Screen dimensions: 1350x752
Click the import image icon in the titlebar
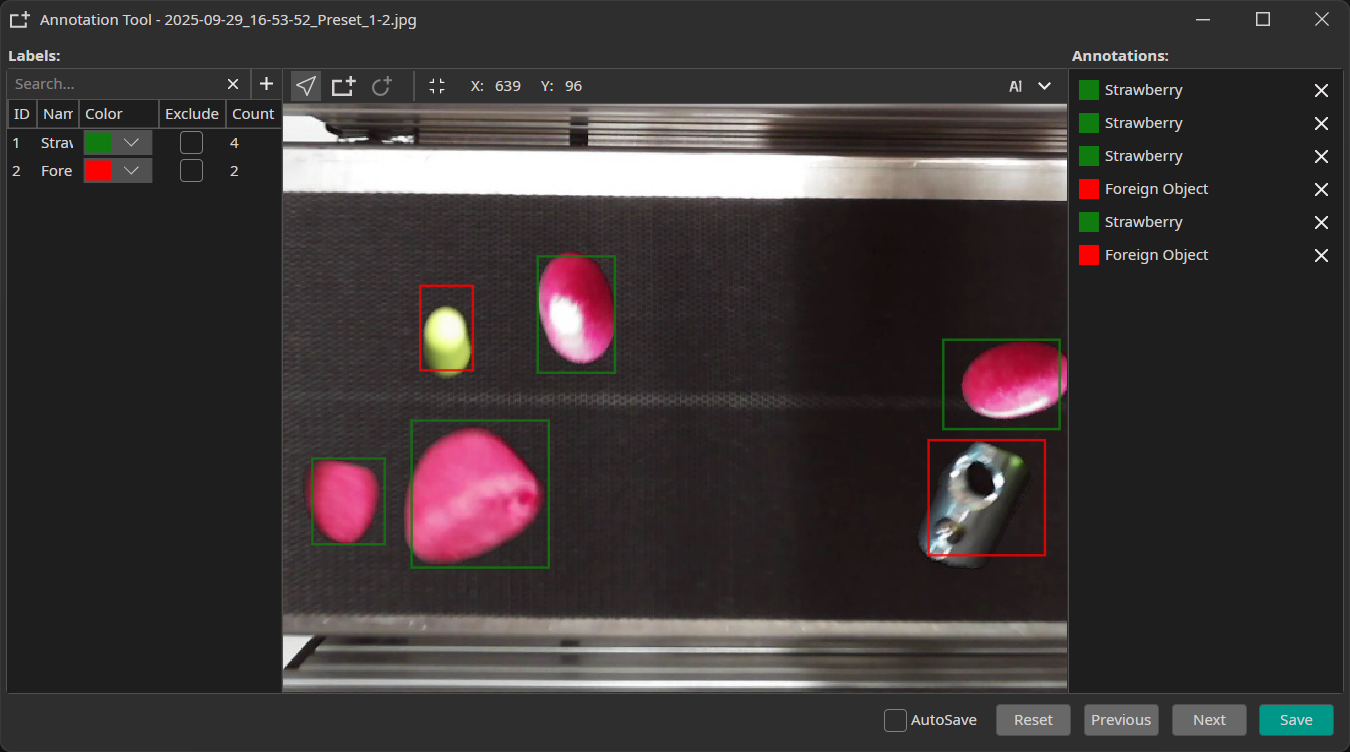tap(18, 19)
